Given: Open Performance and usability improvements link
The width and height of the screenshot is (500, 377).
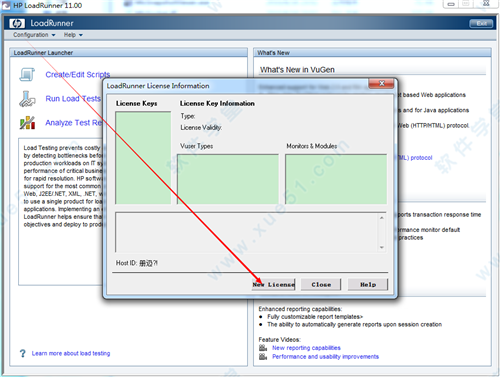Looking at the screenshot, I should coord(325,357).
